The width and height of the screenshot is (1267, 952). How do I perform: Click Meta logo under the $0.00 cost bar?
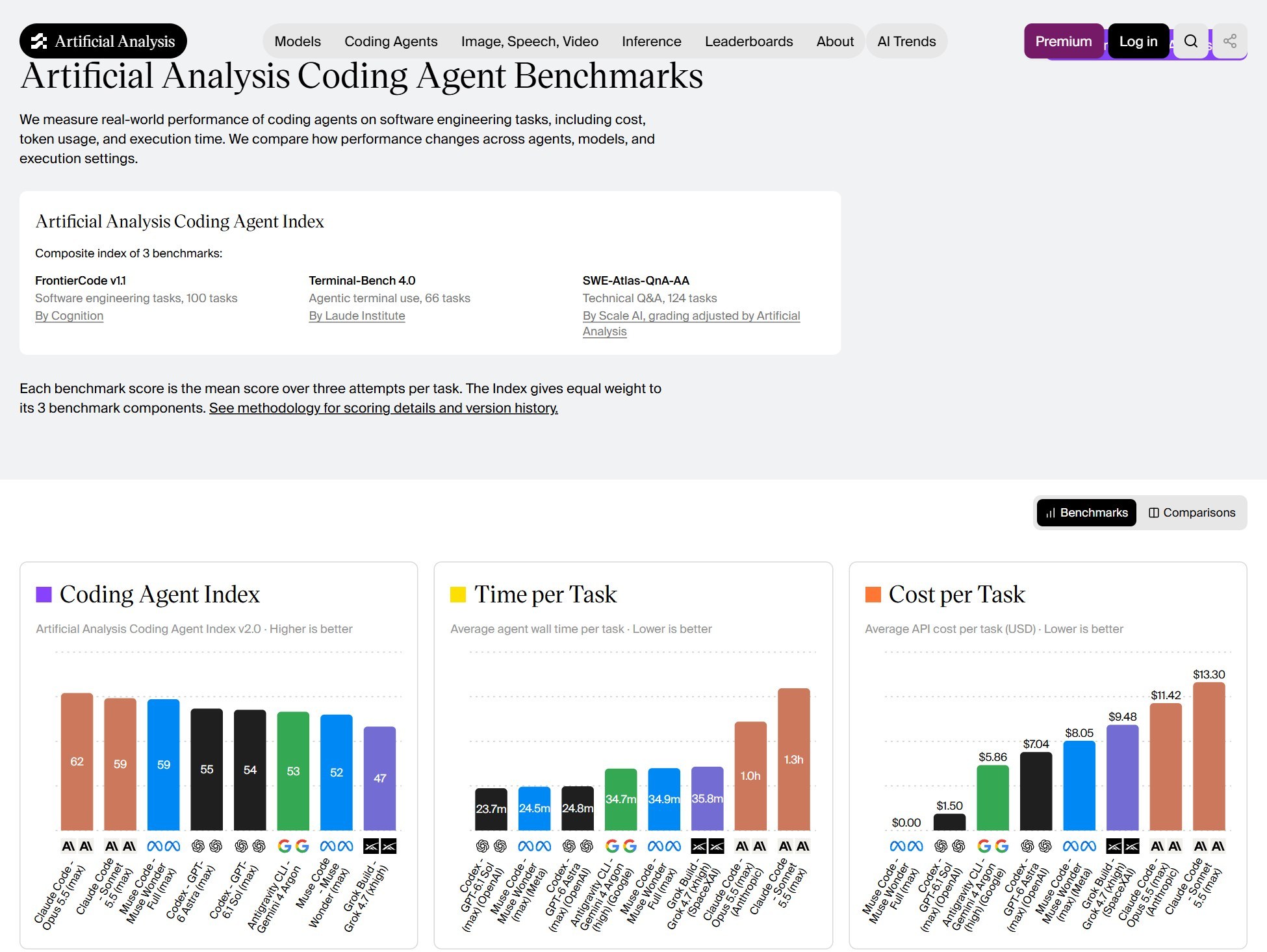pyautogui.click(x=906, y=846)
